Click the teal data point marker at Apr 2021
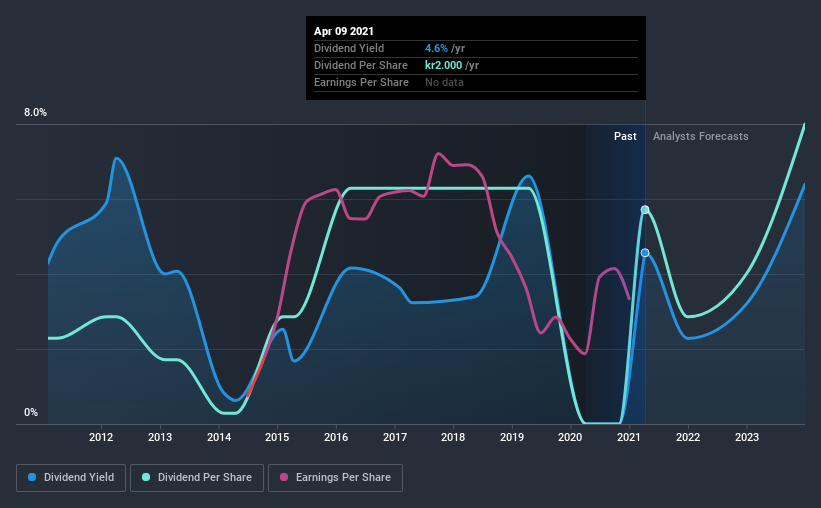Image resolution: width=821 pixels, height=508 pixels. click(x=645, y=209)
